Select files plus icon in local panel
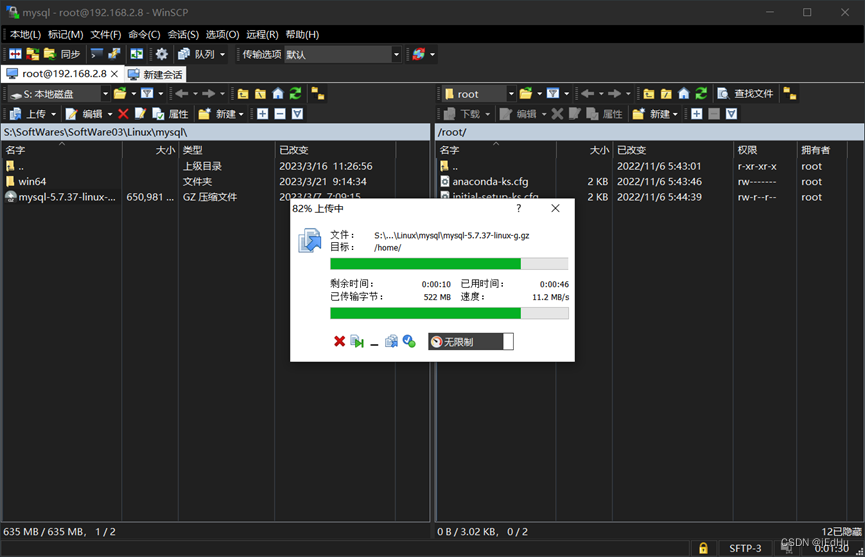This screenshot has height=557, width=865. 263,114
